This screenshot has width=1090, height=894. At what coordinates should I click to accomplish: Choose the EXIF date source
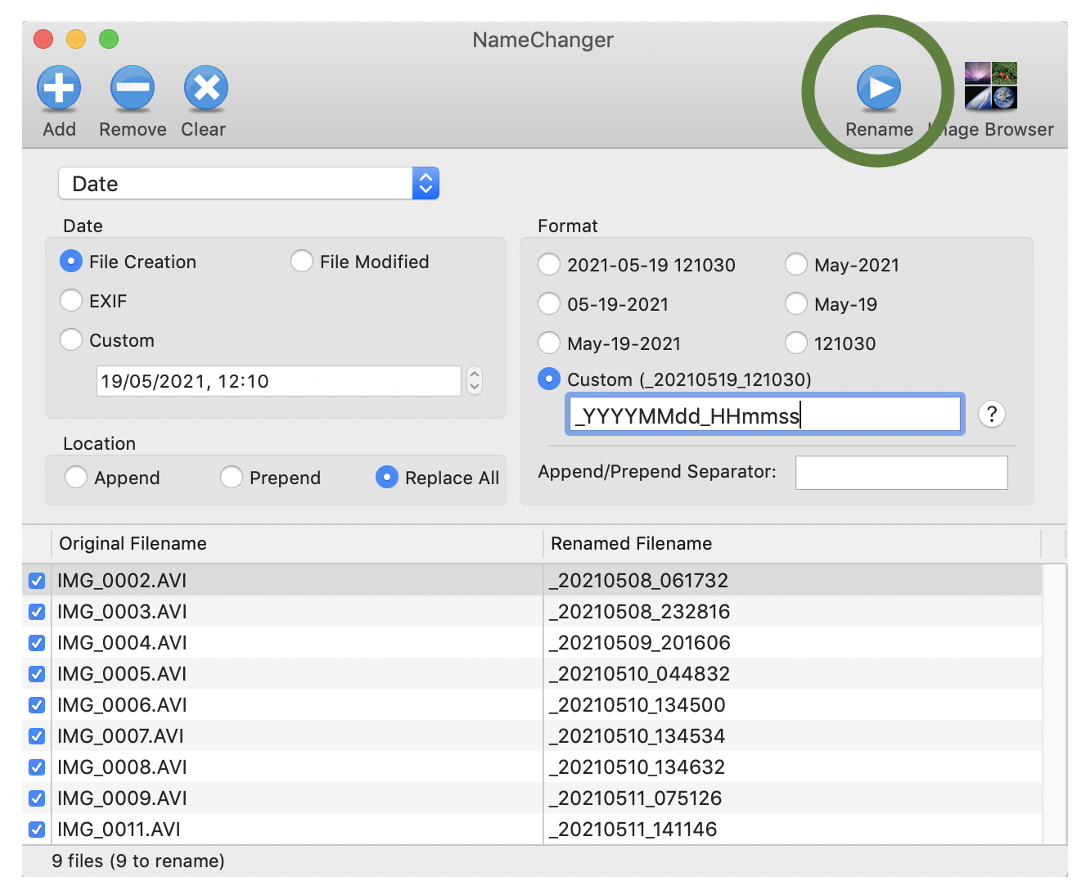[x=71, y=300]
